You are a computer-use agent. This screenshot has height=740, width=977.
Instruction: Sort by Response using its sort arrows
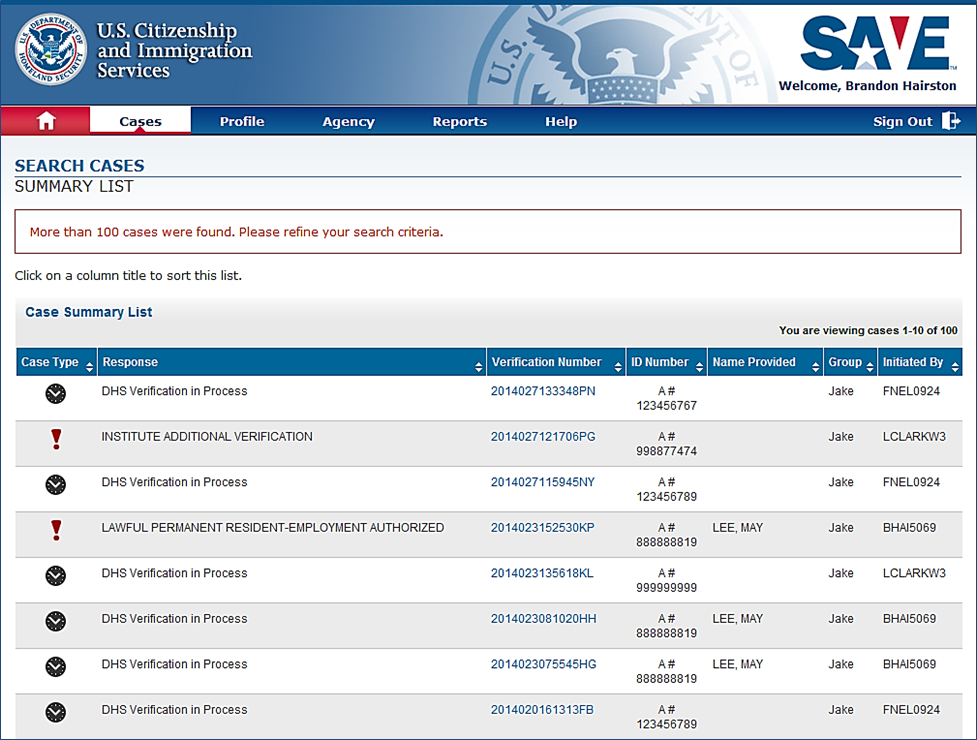click(479, 367)
